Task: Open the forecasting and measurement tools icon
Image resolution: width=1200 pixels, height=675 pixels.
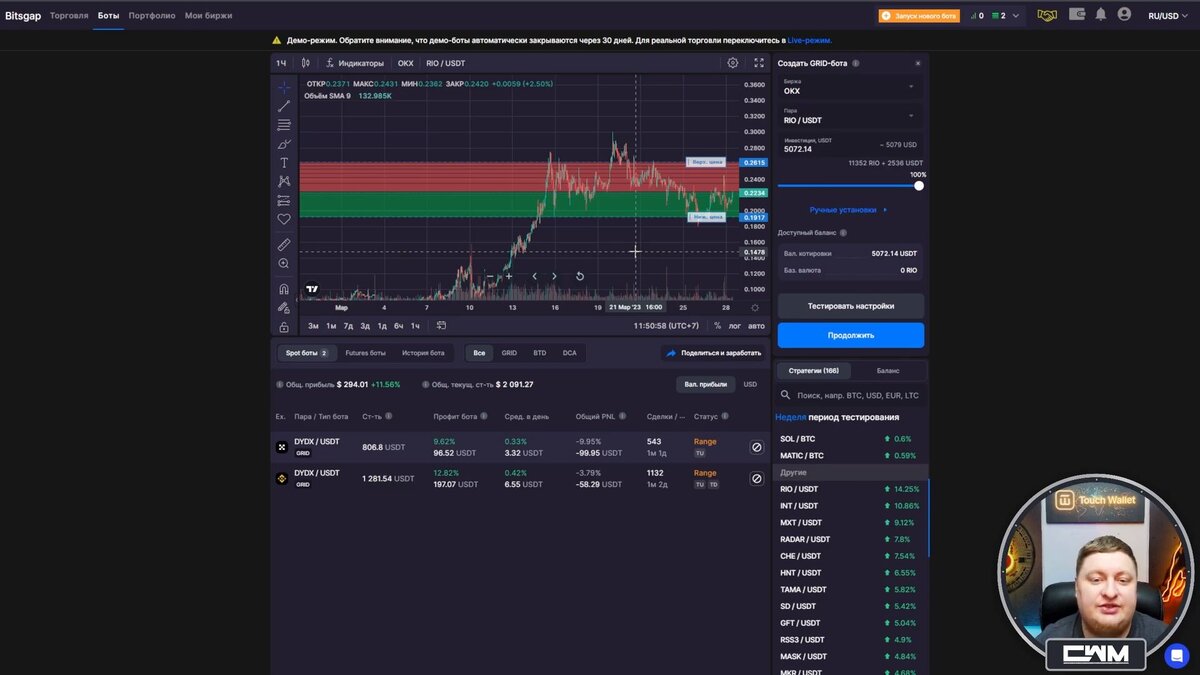Action: click(284, 200)
